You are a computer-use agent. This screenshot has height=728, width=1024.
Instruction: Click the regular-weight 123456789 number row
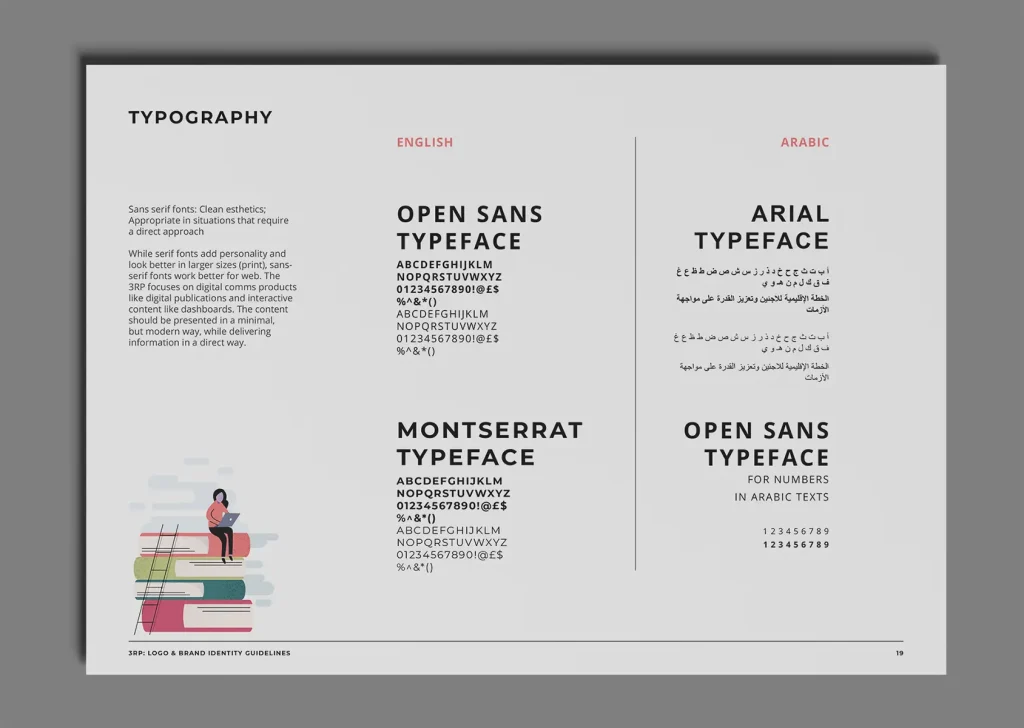coord(796,531)
